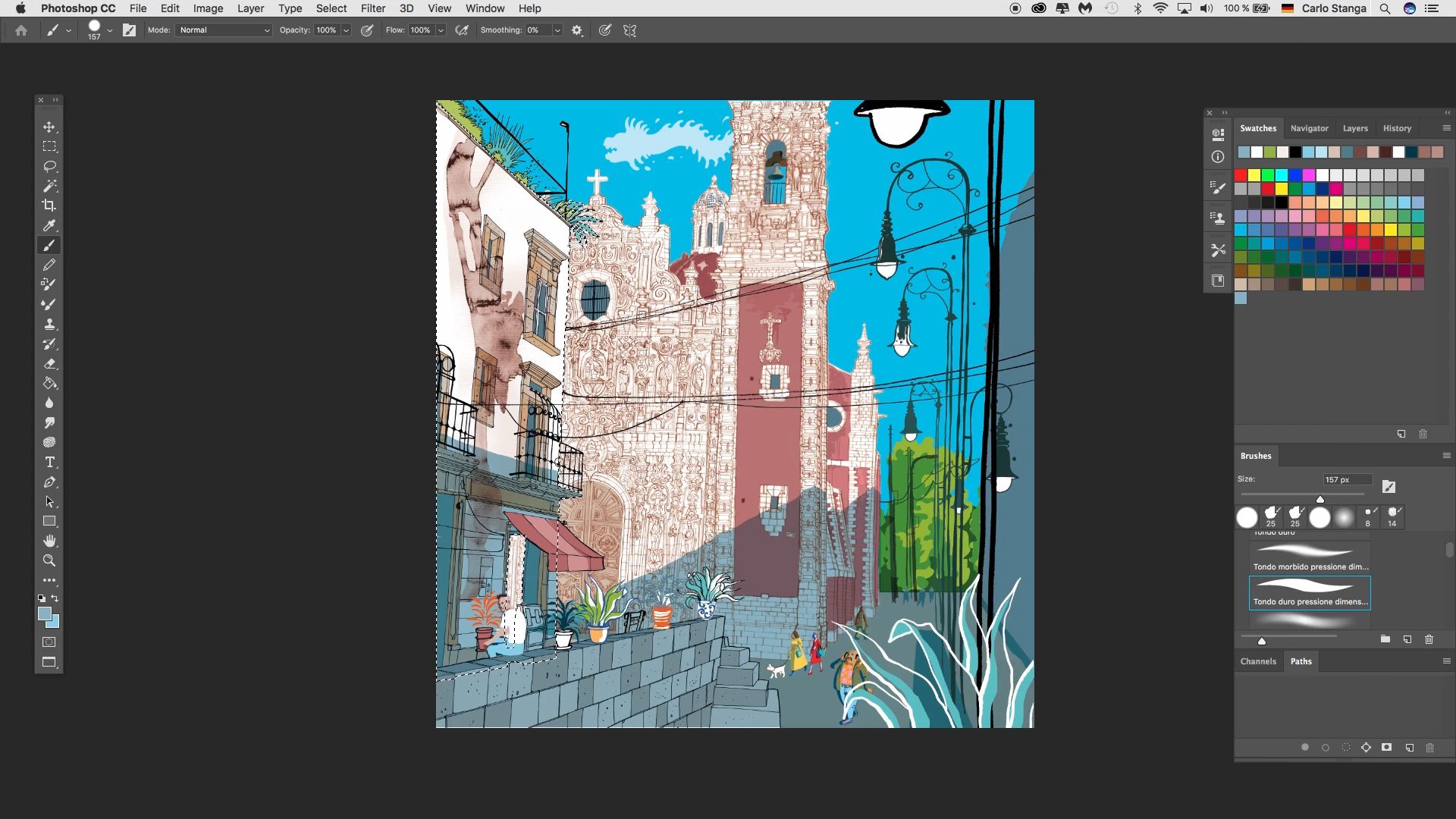Create new brush group folder
The image size is (1456, 819).
[x=1385, y=639]
